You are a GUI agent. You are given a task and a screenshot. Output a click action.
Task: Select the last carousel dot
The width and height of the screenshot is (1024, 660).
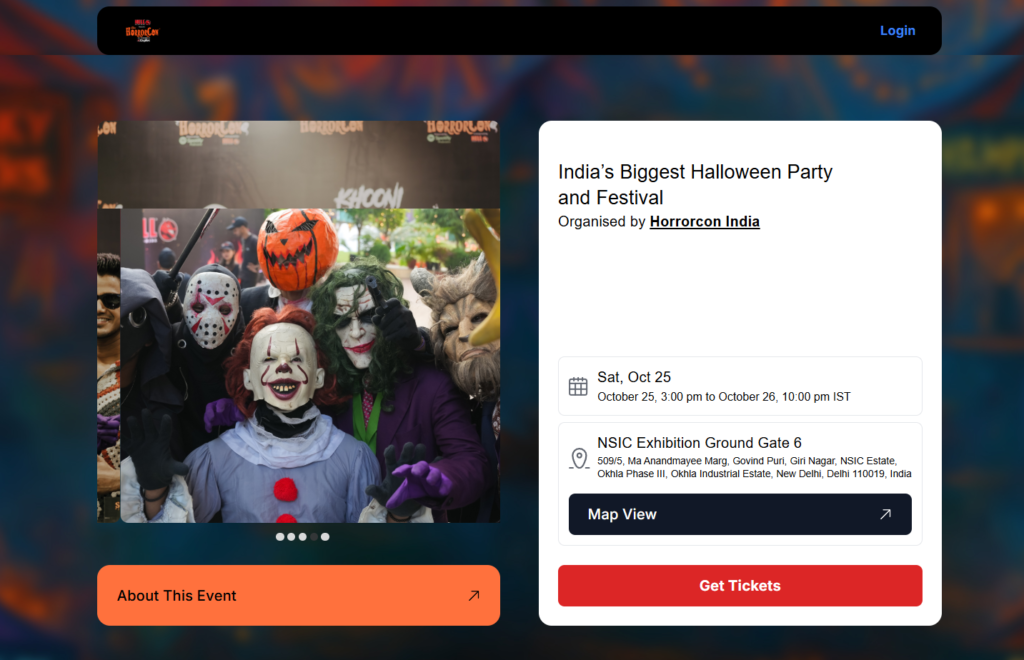pyautogui.click(x=325, y=536)
